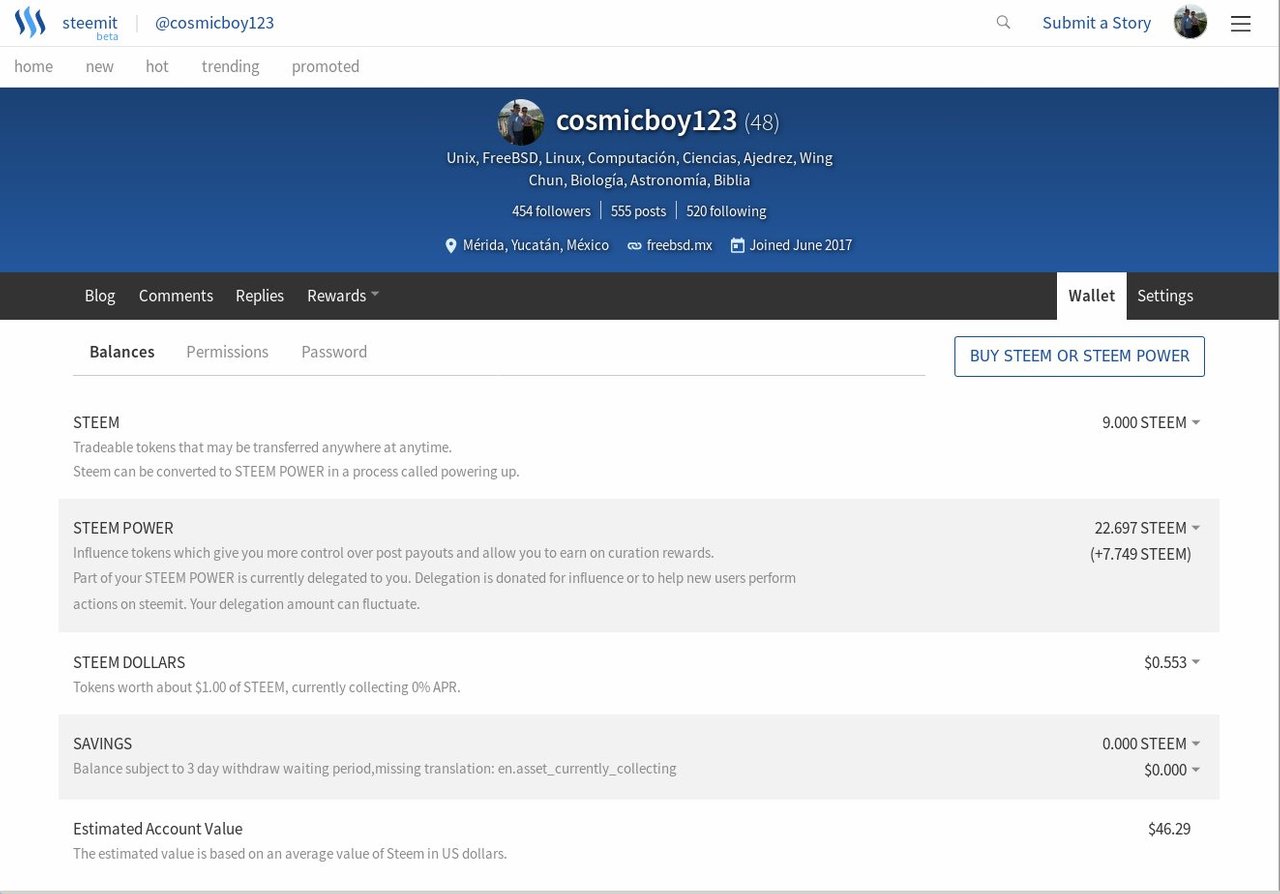Select the Wallet tab

(x=1091, y=295)
